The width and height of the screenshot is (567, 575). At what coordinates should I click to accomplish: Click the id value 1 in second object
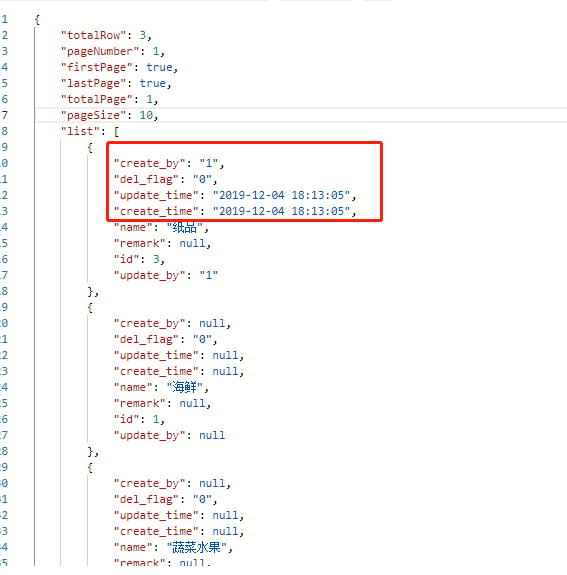point(156,419)
